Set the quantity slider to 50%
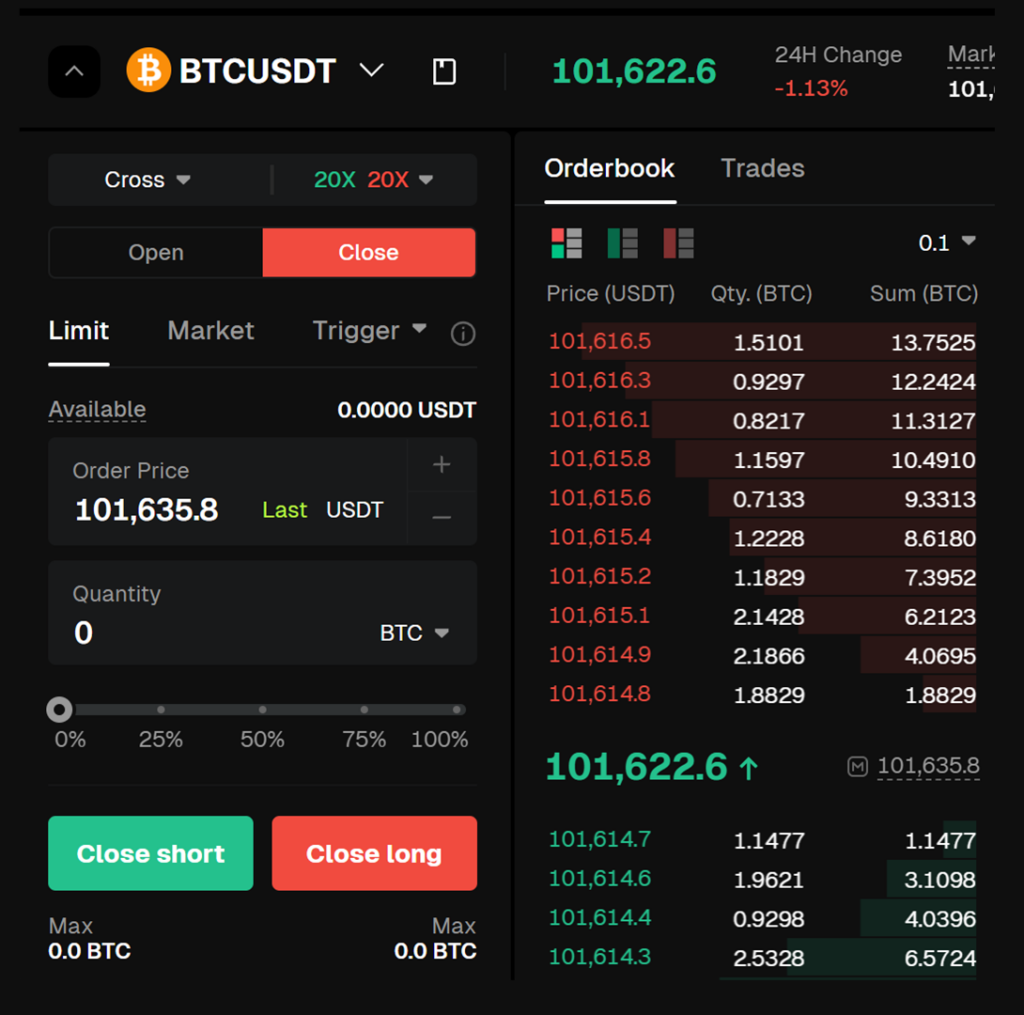The image size is (1024, 1015). point(262,709)
